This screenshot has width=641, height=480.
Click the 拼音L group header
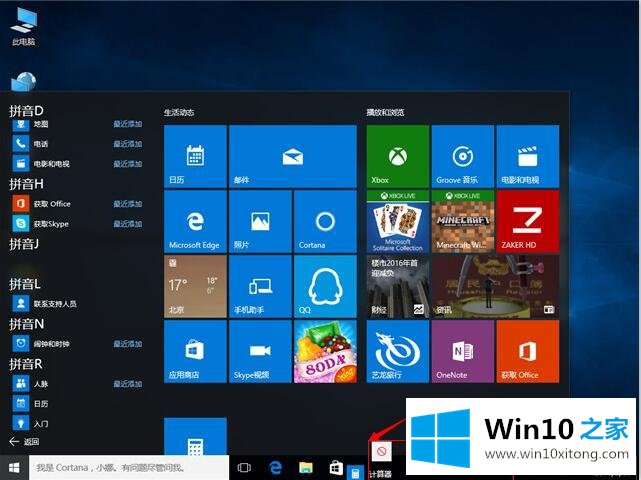(x=25, y=284)
